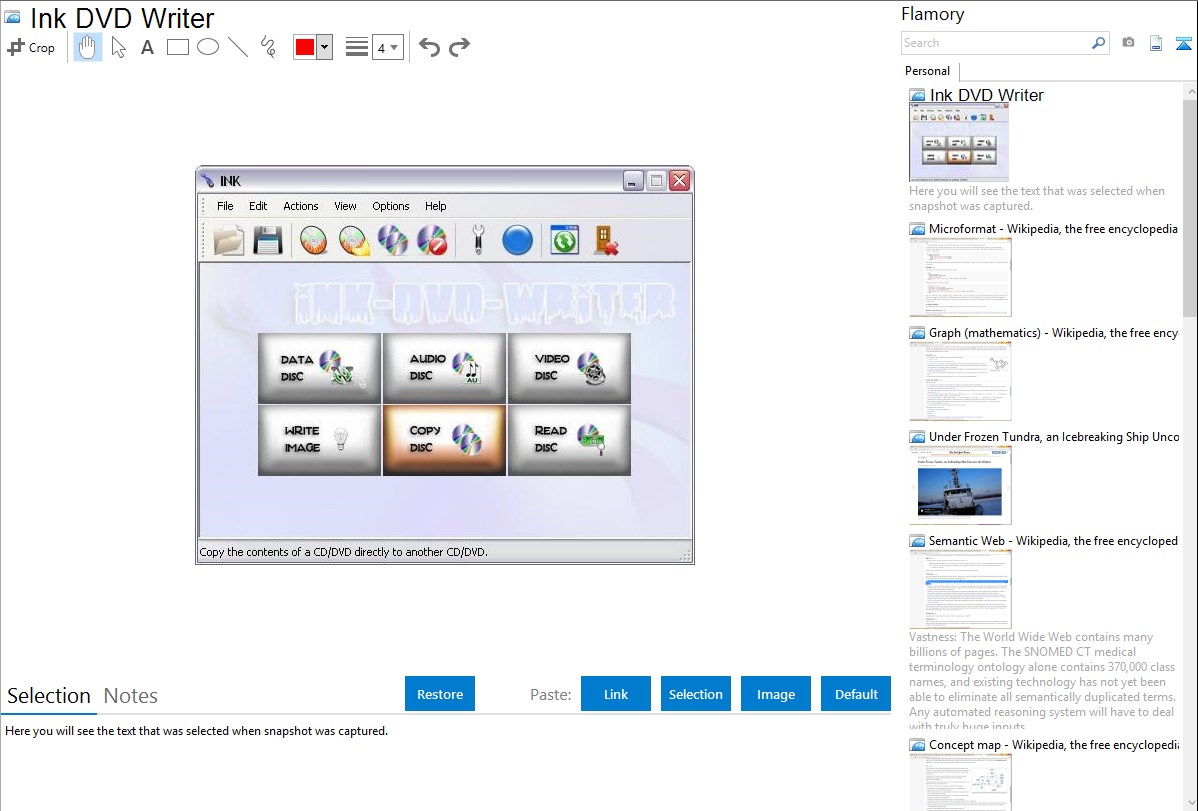The height and width of the screenshot is (811, 1198).
Task: Open the Microformat Wikipedia snapshot thumbnail
Action: pyautogui.click(x=960, y=277)
